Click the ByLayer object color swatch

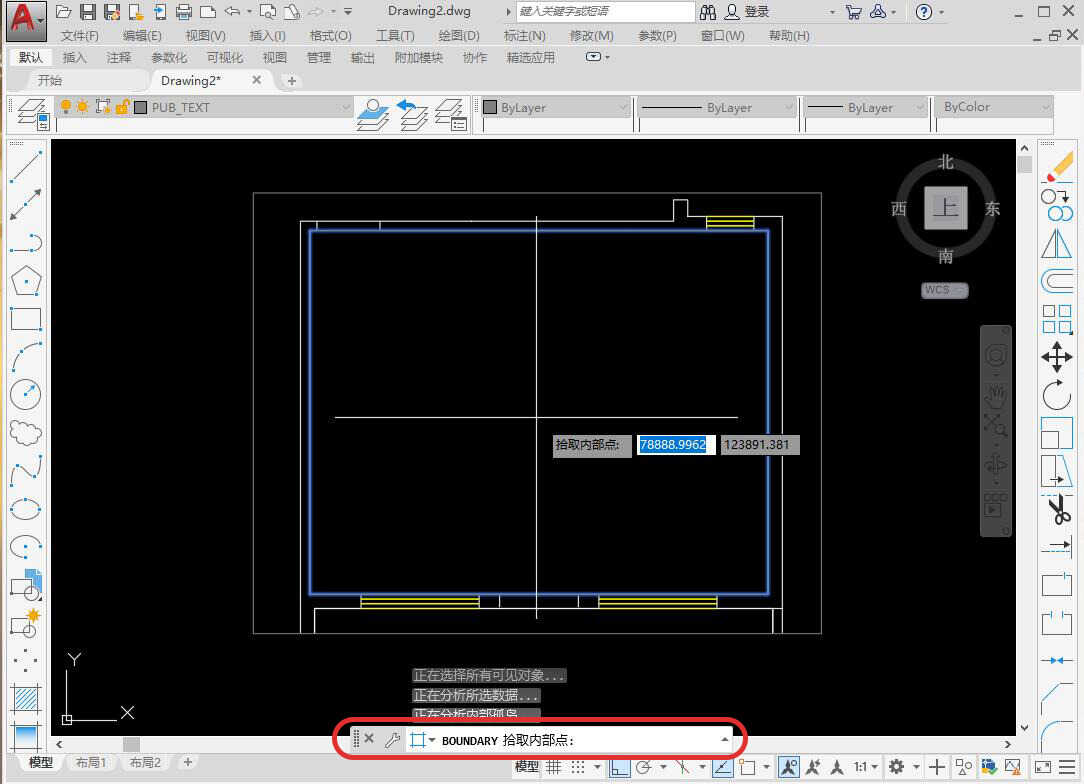pyautogui.click(x=490, y=107)
